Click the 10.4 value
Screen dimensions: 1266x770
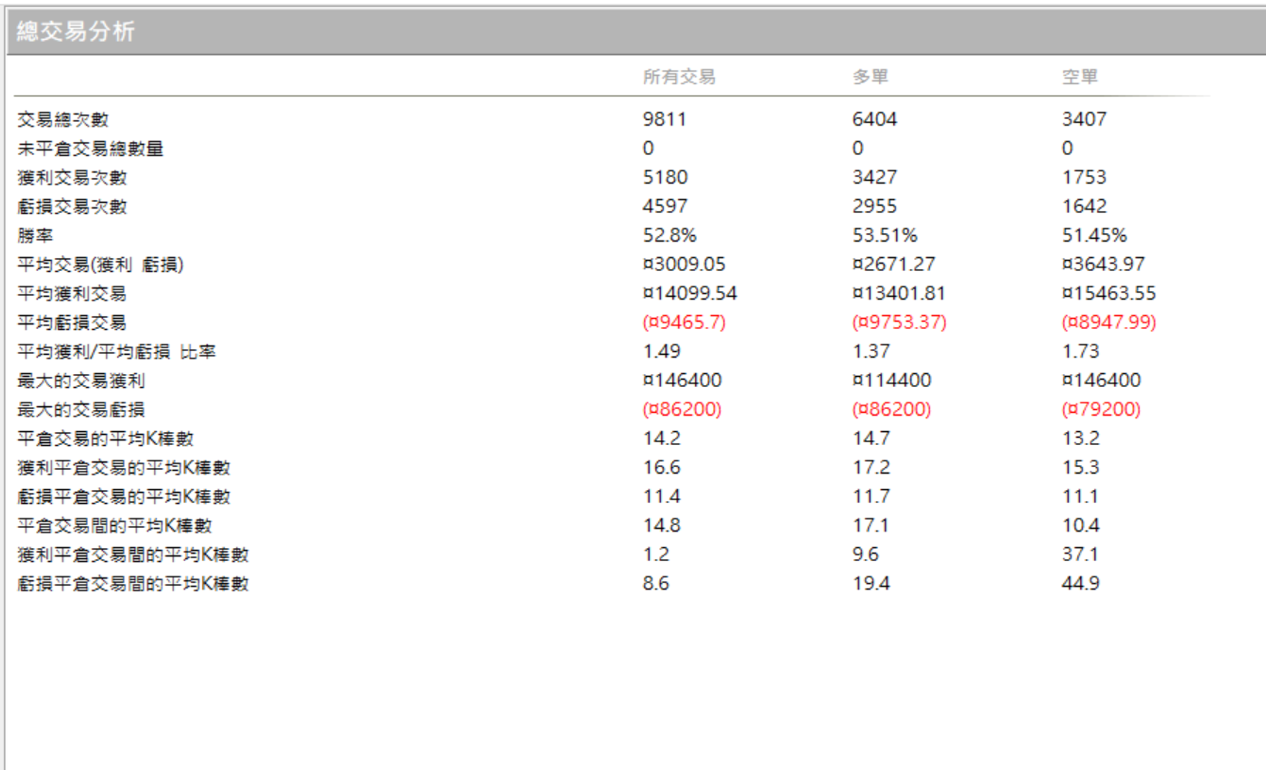(x=1080, y=526)
